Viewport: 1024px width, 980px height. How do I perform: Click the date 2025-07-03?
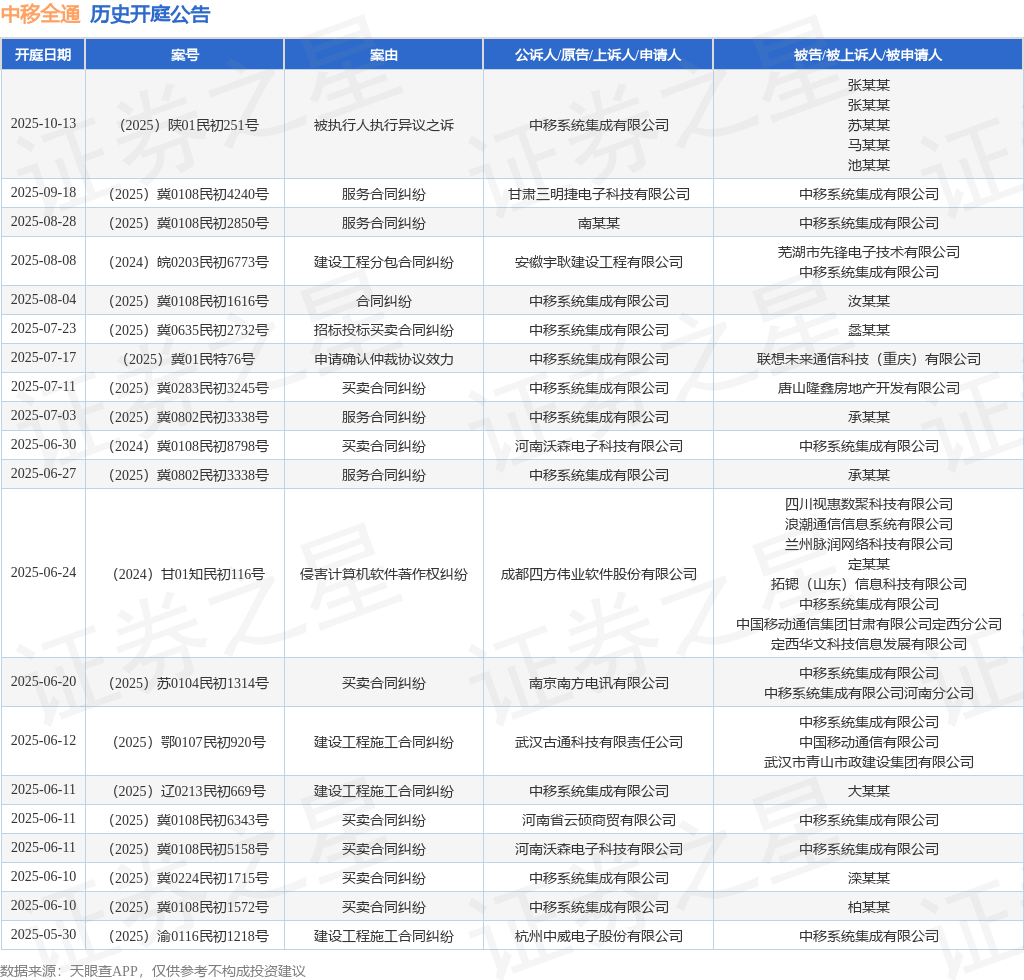point(43,416)
